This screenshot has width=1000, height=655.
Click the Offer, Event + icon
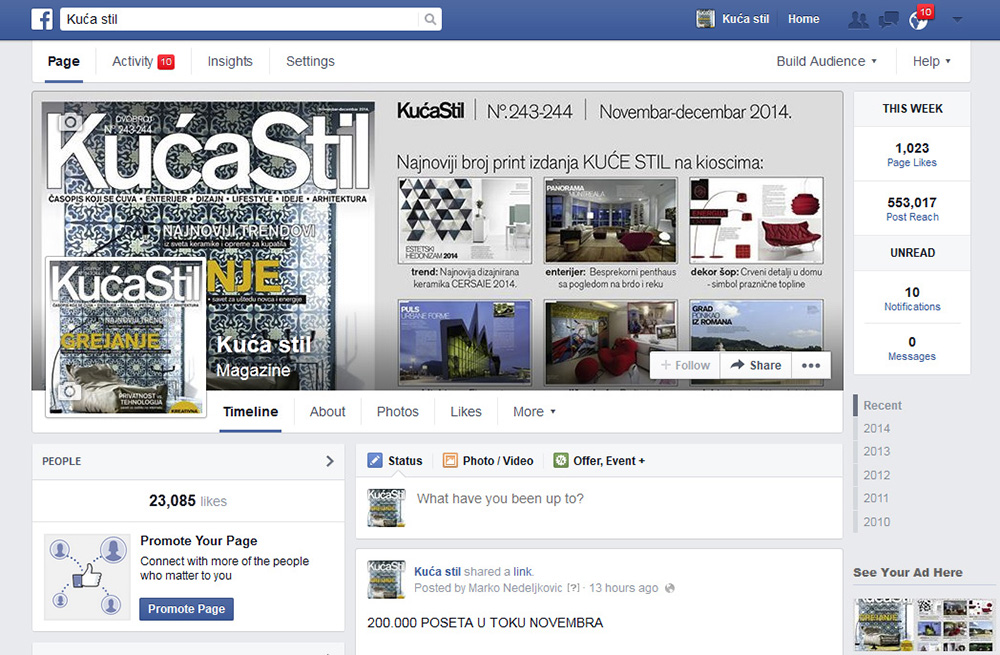pos(561,460)
